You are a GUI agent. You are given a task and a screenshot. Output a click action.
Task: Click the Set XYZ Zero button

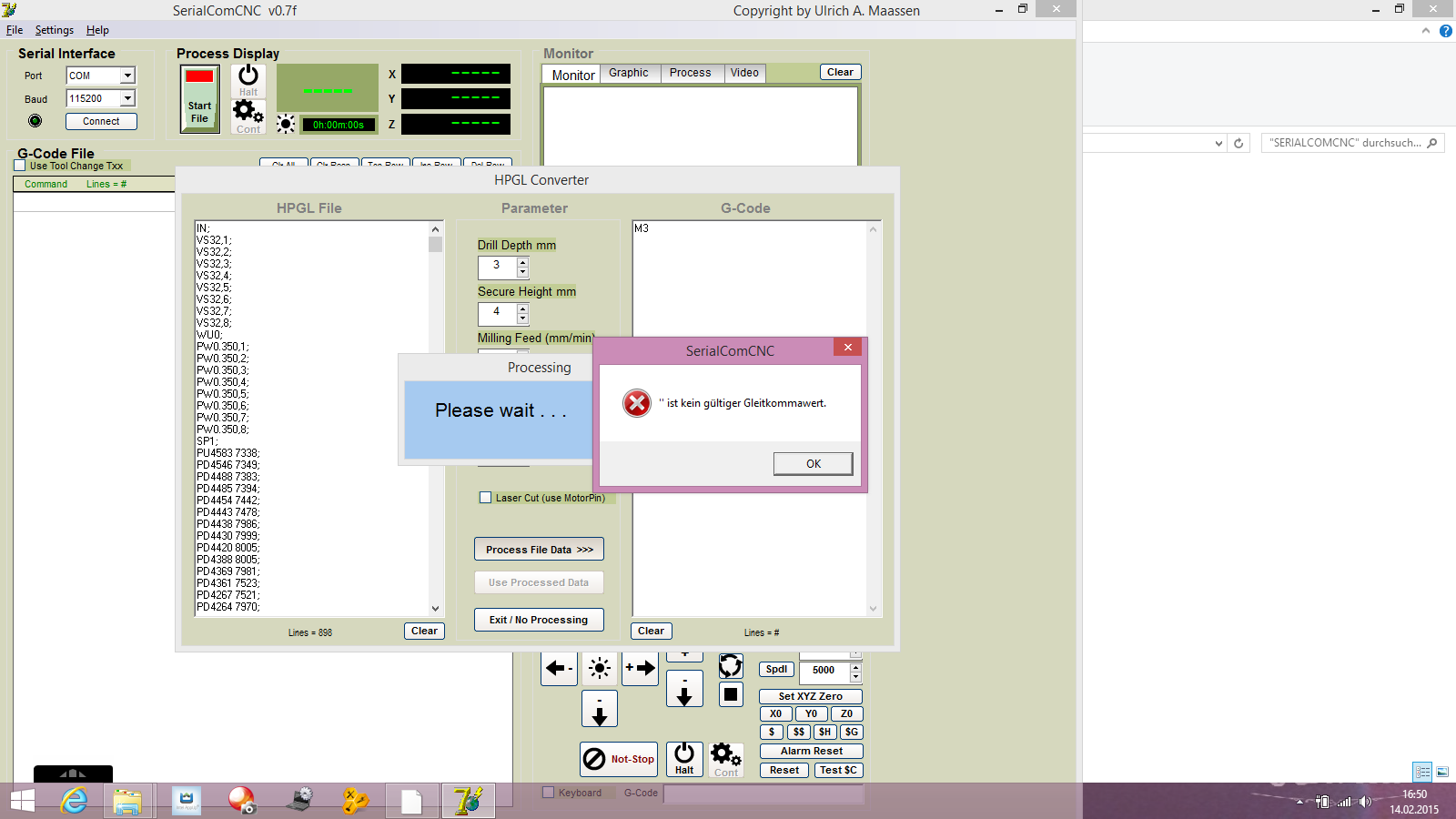click(811, 696)
